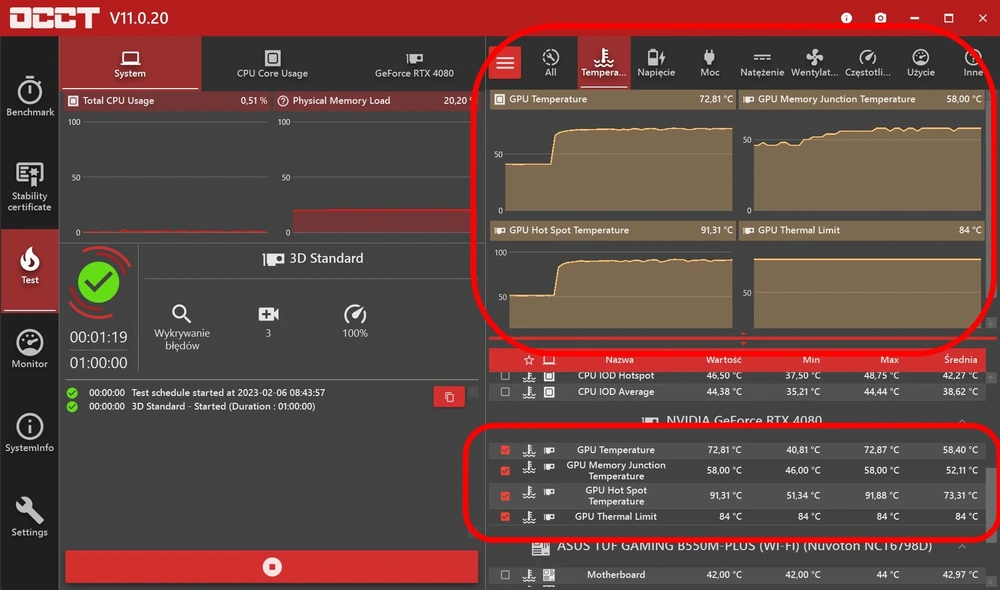Screen dimensions: 1000x590
Task: Click the GPU Memory Junction Temperature graph
Action: click(861, 163)
